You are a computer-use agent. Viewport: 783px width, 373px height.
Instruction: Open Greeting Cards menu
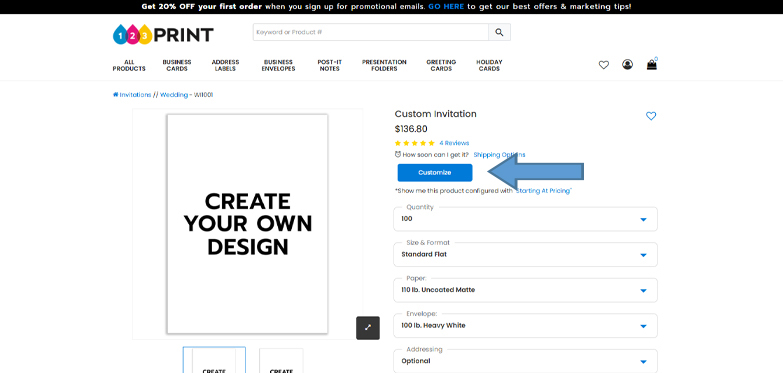click(x=441, y=65)
